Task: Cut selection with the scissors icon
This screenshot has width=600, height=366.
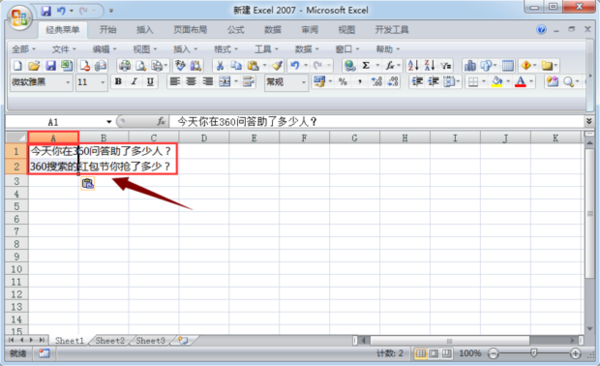Action: (220, 65)
